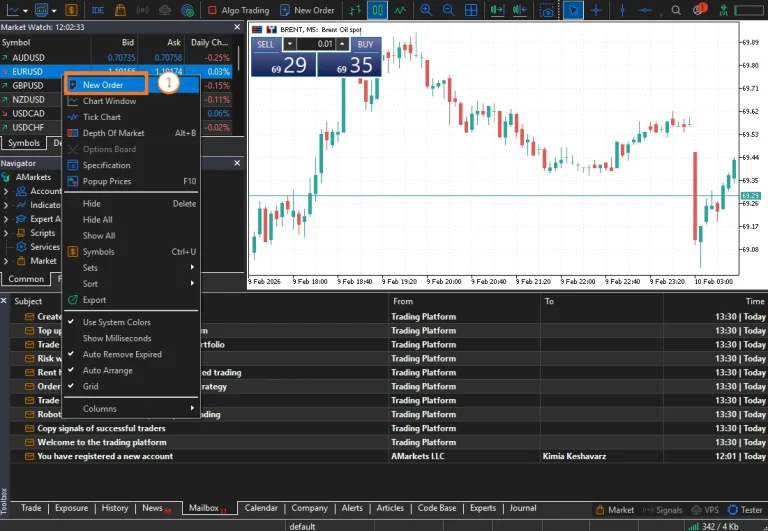Open indicators dropdown arrow in toolbar

(x=54, y=10)
